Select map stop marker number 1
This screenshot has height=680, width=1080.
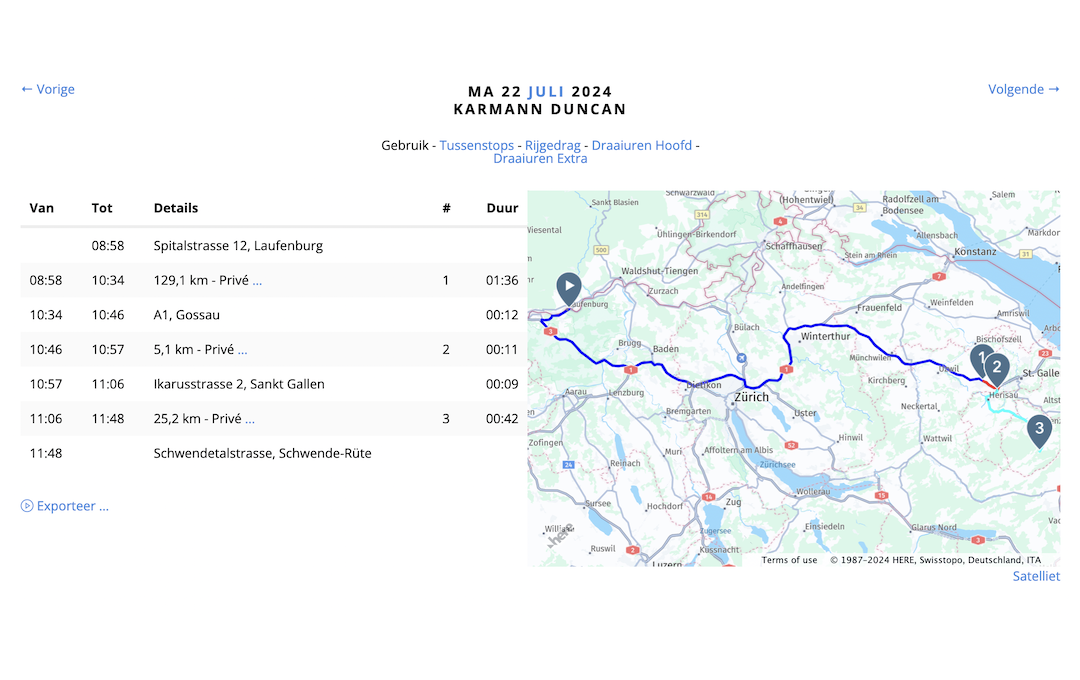click(978, 360)
